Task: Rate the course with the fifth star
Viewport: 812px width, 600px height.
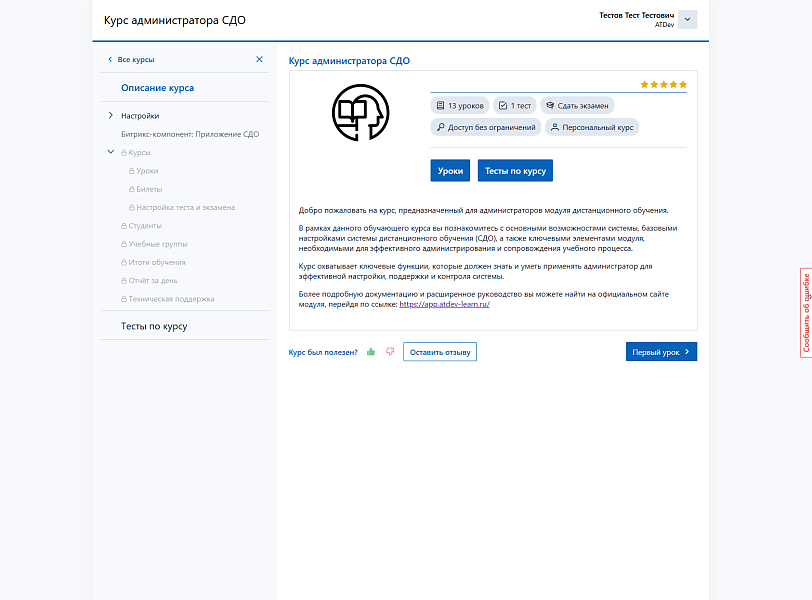Action: pyautogui.click(x=682, y=85)
